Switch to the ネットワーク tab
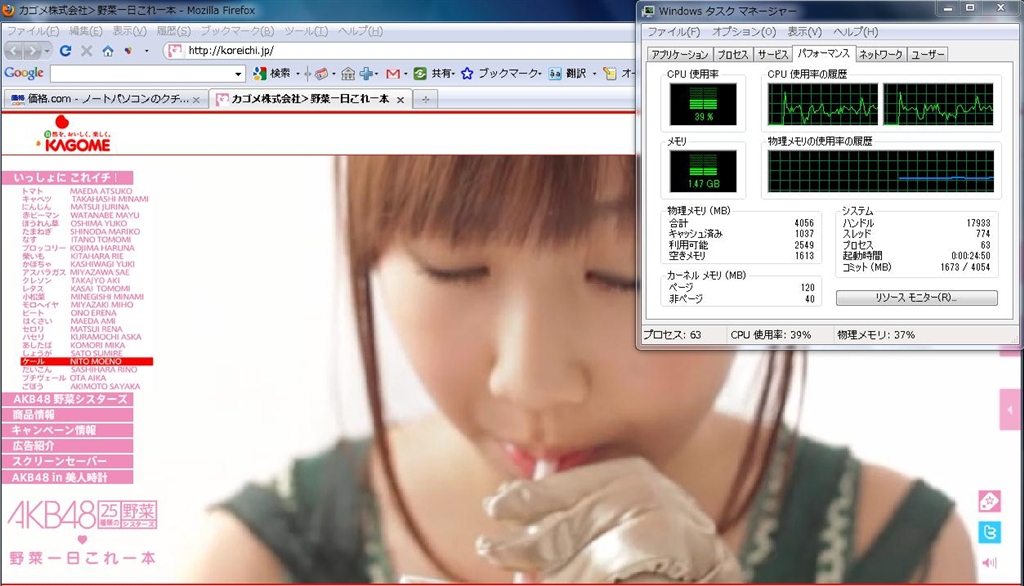 [880, 55]
